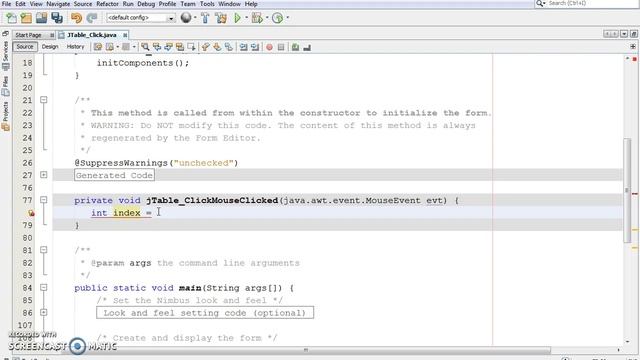Click the Clean and Build icon

pyautogui.click(x=221, y=18)
